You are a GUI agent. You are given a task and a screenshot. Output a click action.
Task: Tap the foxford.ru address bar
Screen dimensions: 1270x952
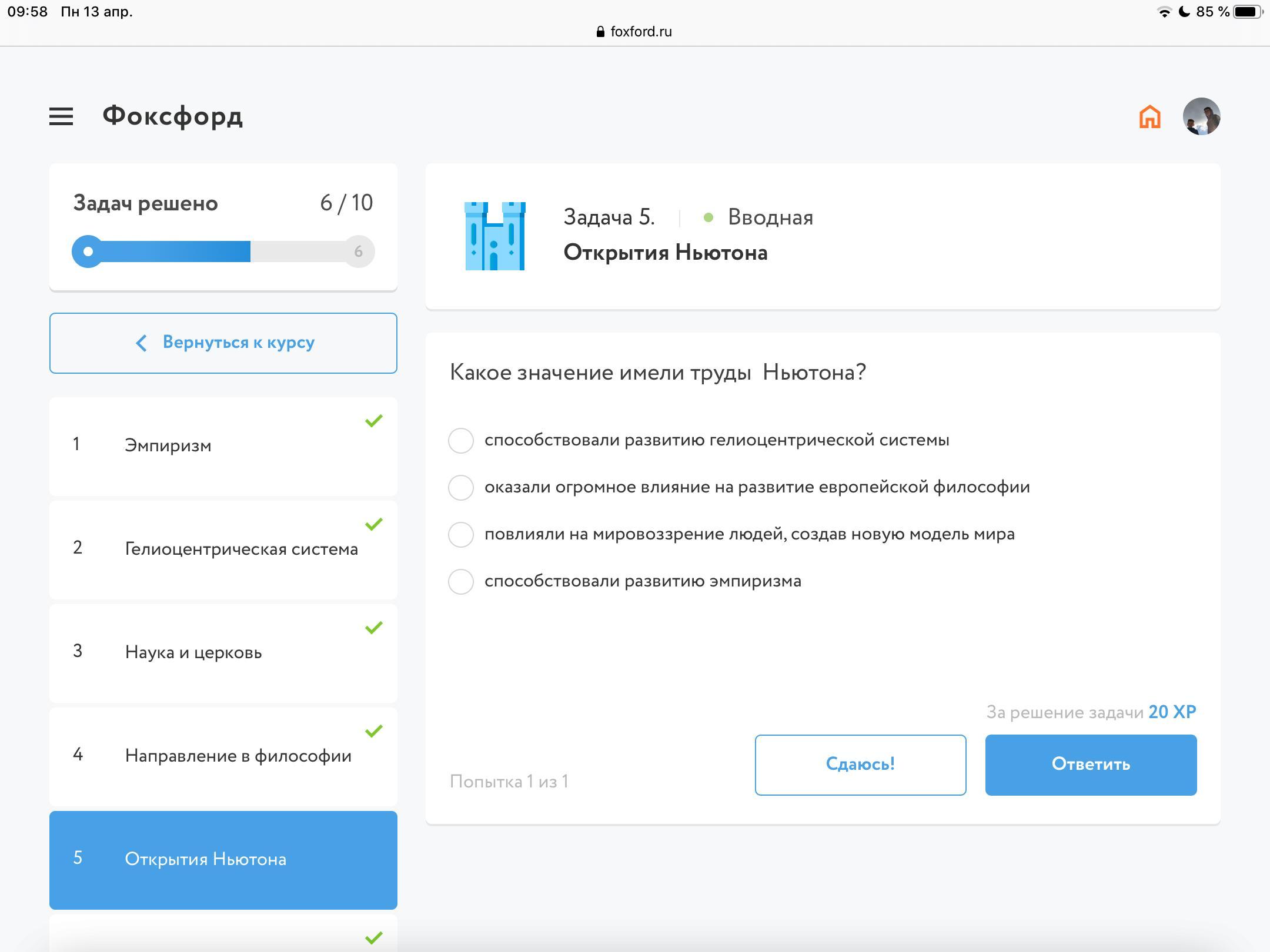pos(641,32)
